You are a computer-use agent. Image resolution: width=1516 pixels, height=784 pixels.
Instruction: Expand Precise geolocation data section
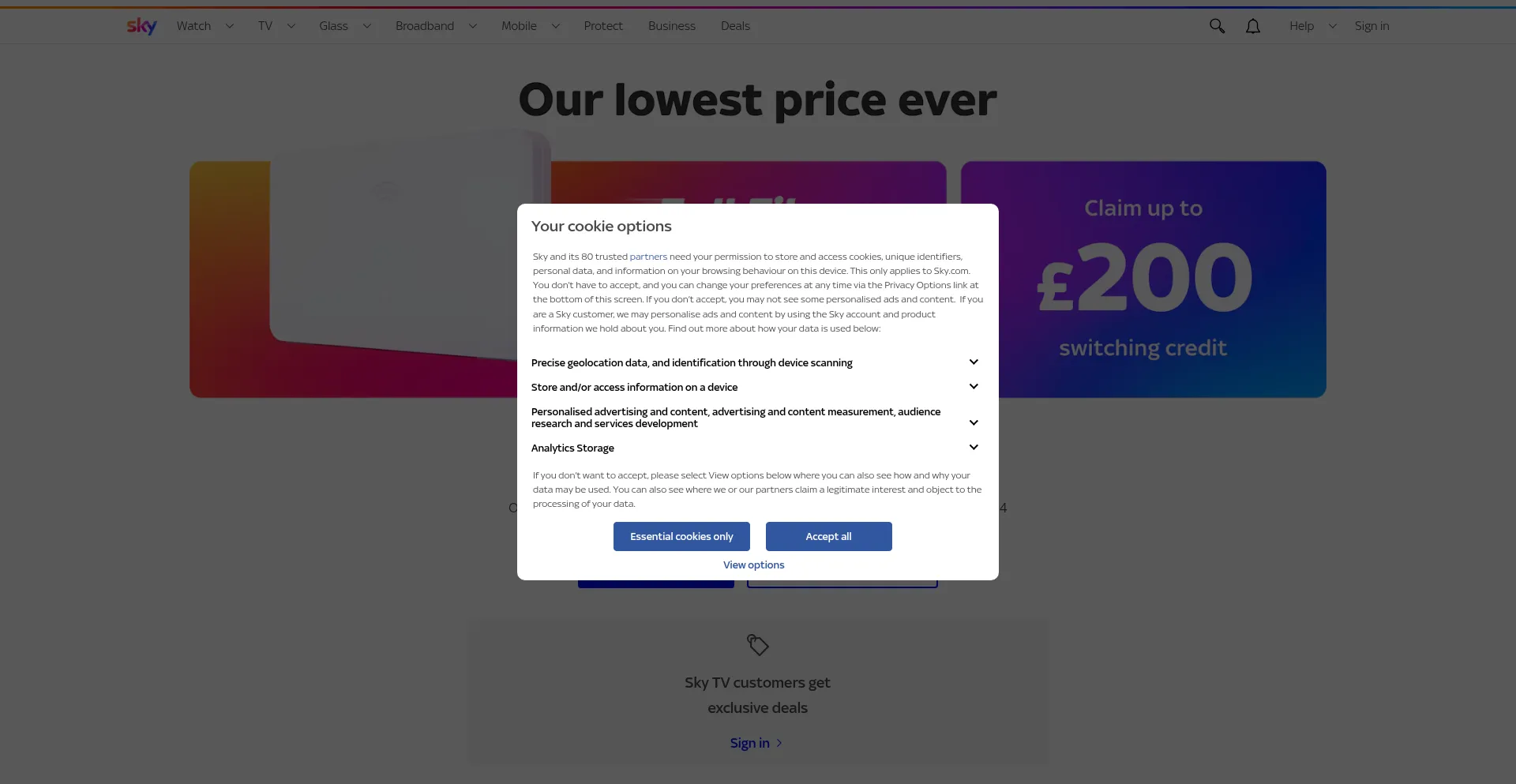pos(974,362)
